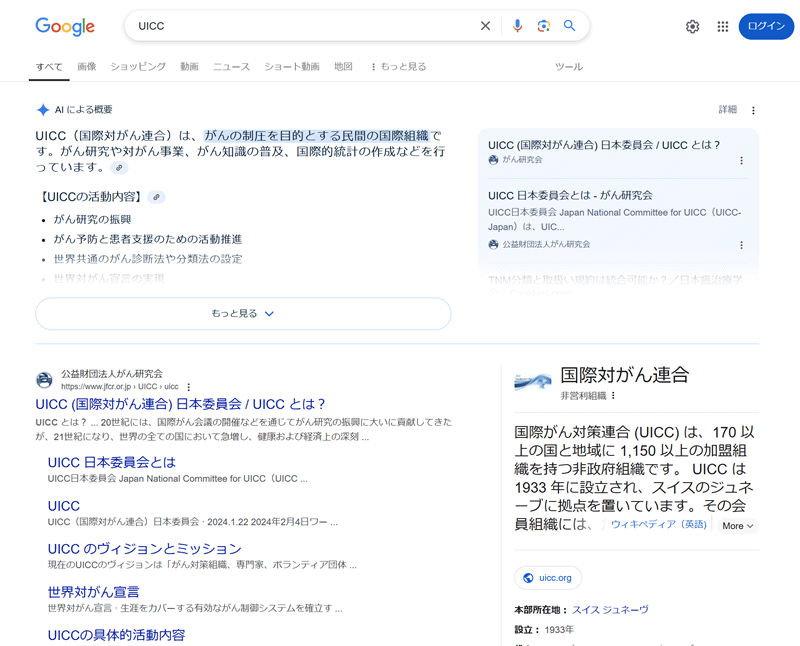Open three-dot menu next to 詳細
Screen dimensions: 800x646
[753, 110]
